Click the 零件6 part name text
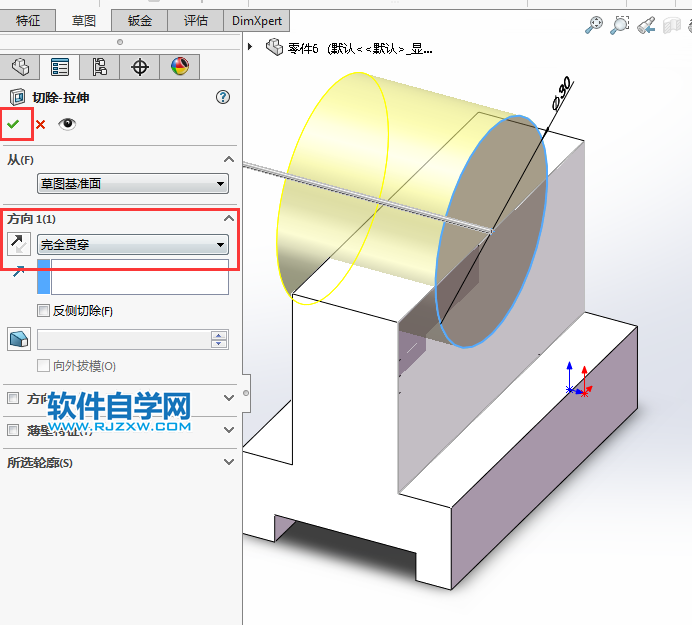This screenshot has width=692, height=625. (x=303, y=48)
